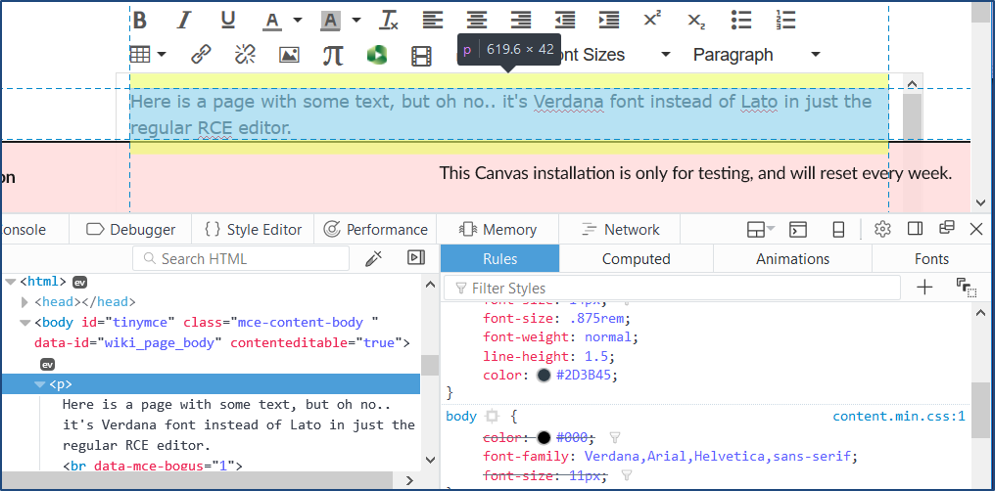This screenshot has height=491, width=995.
Task: Open the Performance tab
Action: [375, 230]
